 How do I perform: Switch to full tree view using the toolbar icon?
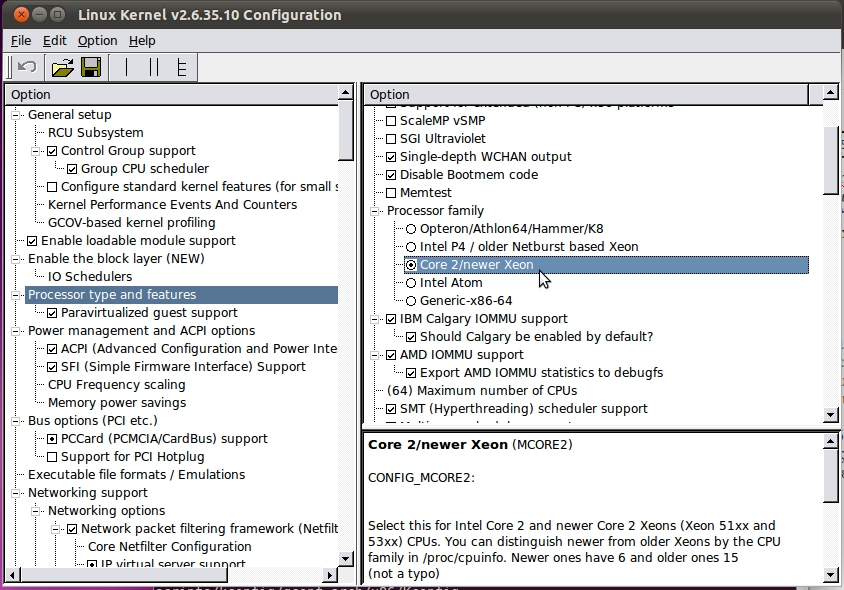coord(182,65)
